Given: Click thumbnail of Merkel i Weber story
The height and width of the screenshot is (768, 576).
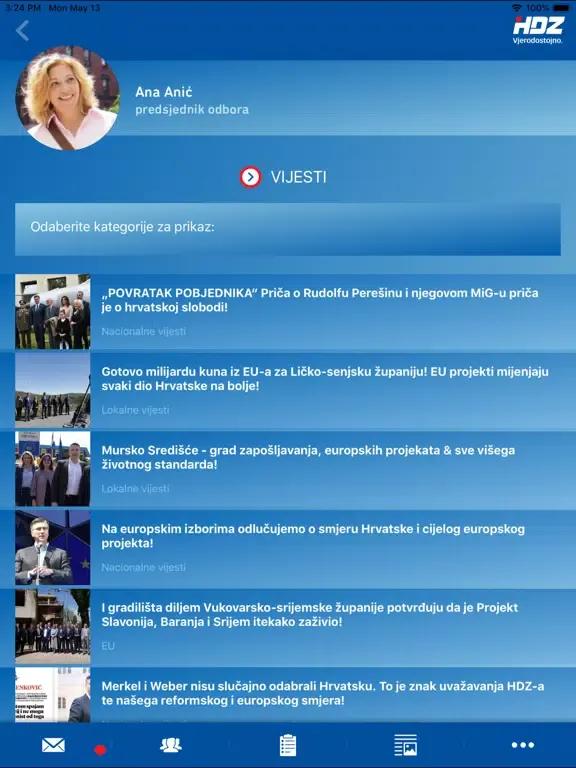Looking at the screenshot, I should 53,695.
